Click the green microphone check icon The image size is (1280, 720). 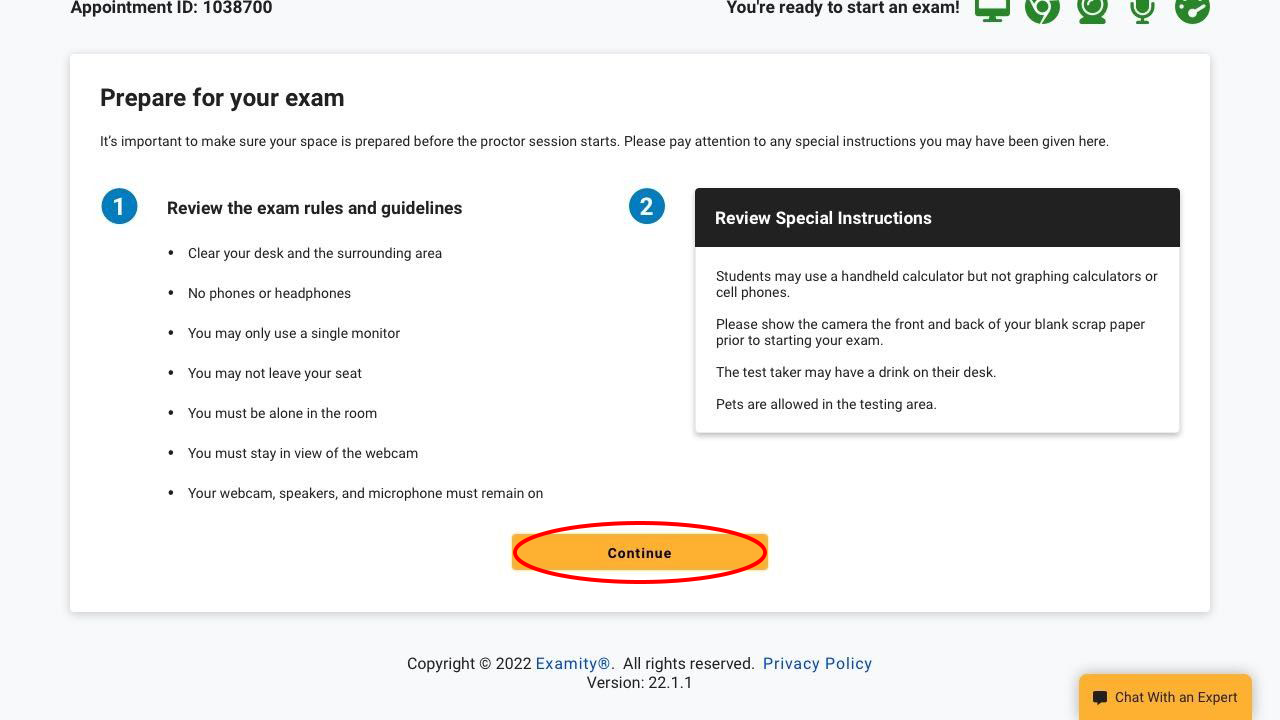(1142, 9)
